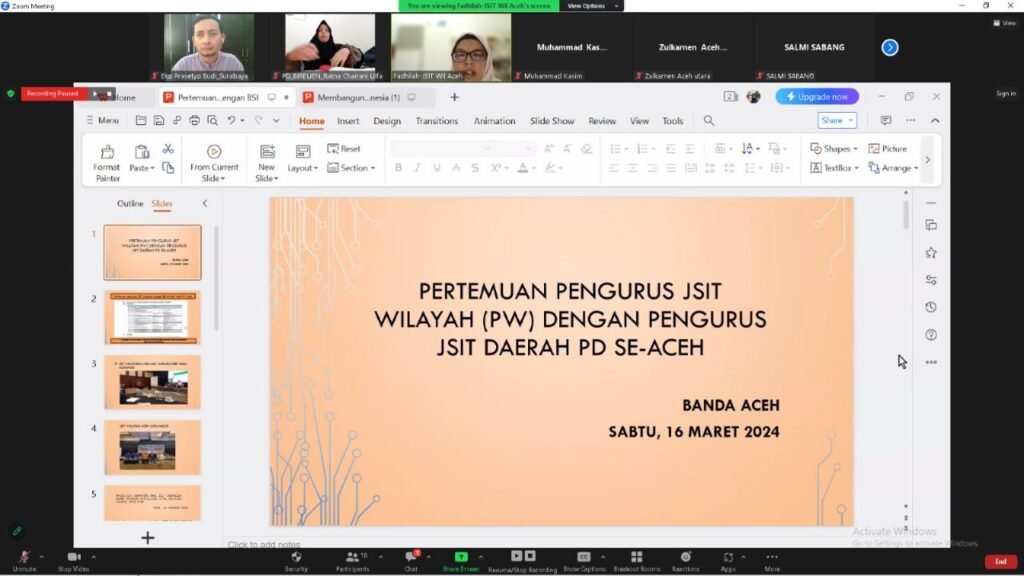The width and height of the screenshot is (1024, 576).
Task: Open the Outline pane tab
Action: tap(130, 204)
